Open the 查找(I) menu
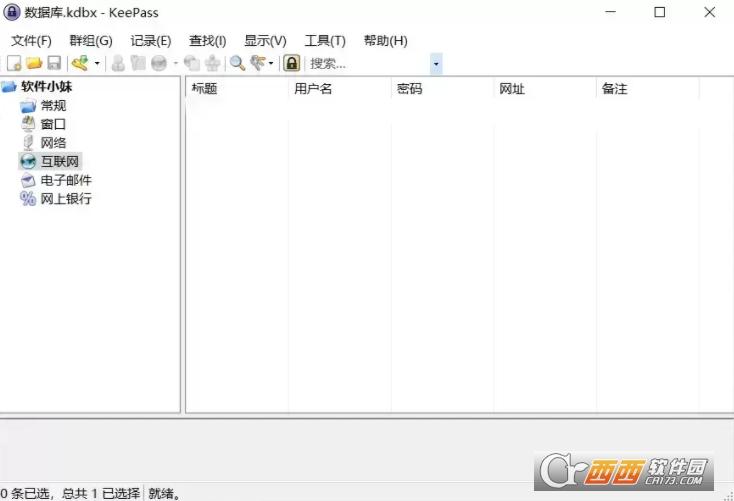 pyautogui.click(x=207, y=41)
